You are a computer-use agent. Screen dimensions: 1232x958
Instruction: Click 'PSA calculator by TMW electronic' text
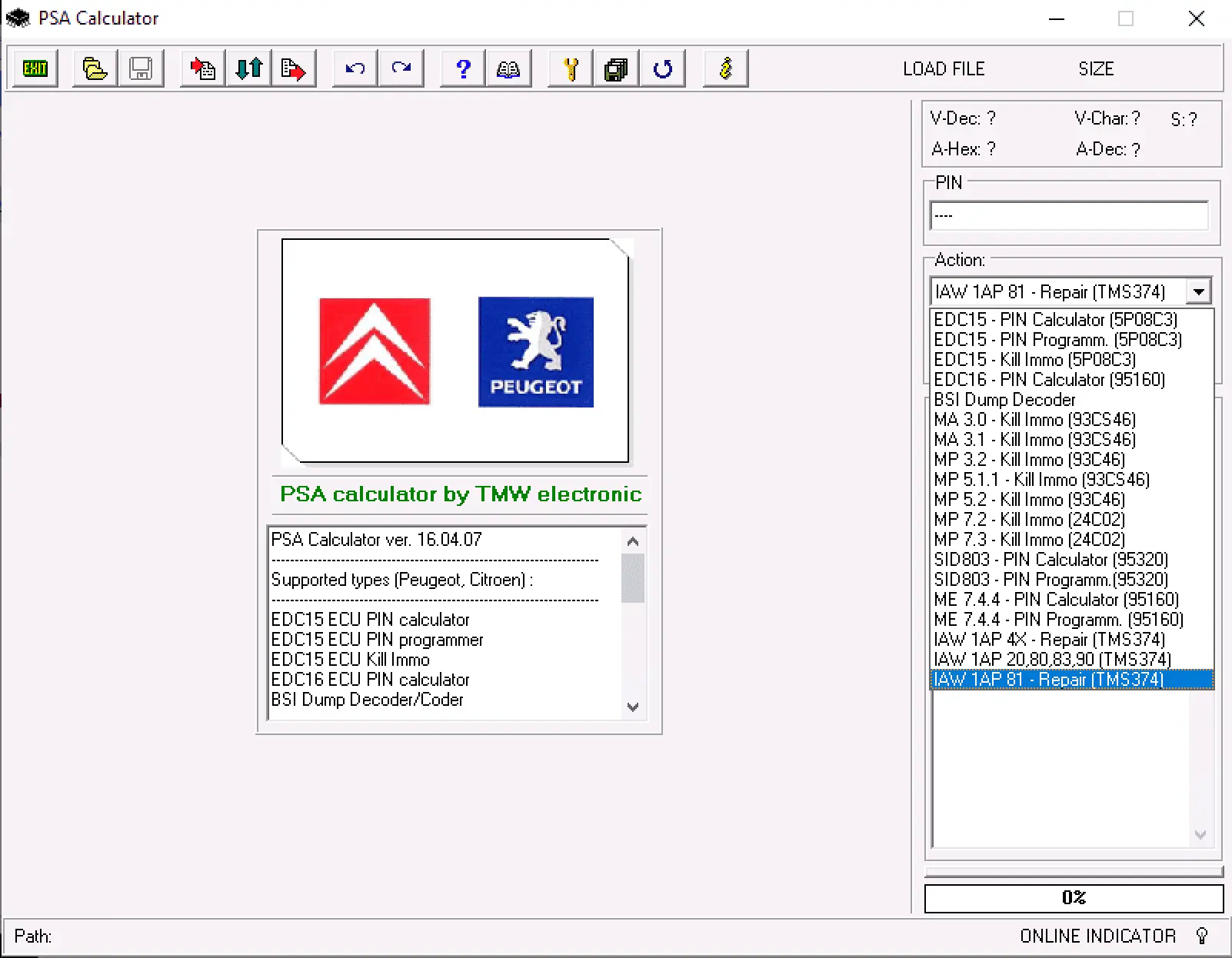pos(460,494)
